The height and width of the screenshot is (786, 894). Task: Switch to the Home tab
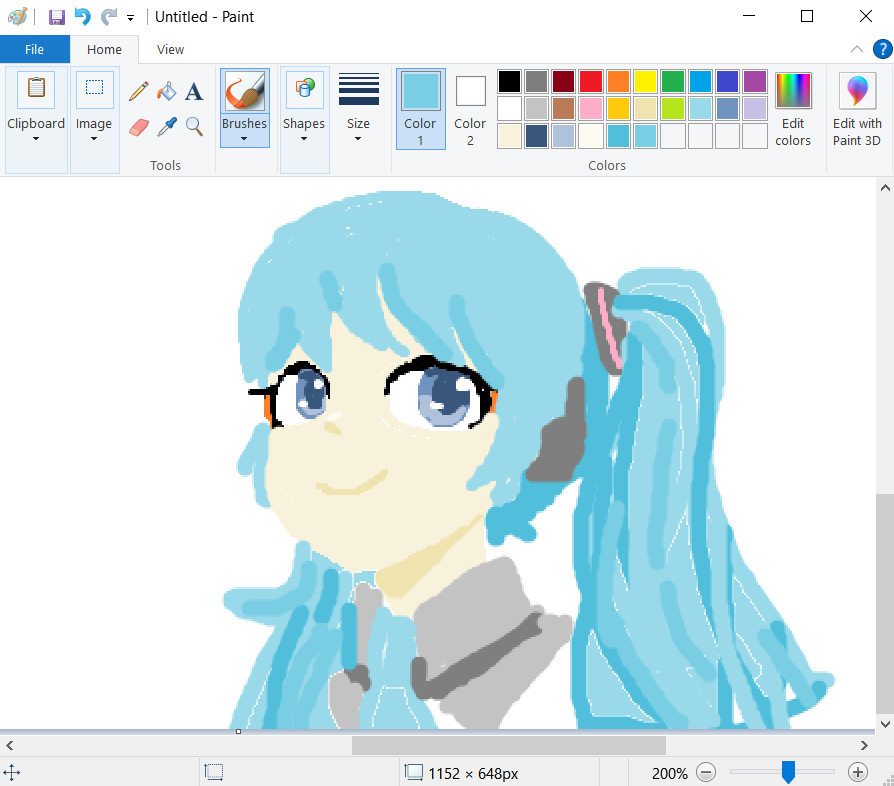pyautogui.click(x=104, y=50)
